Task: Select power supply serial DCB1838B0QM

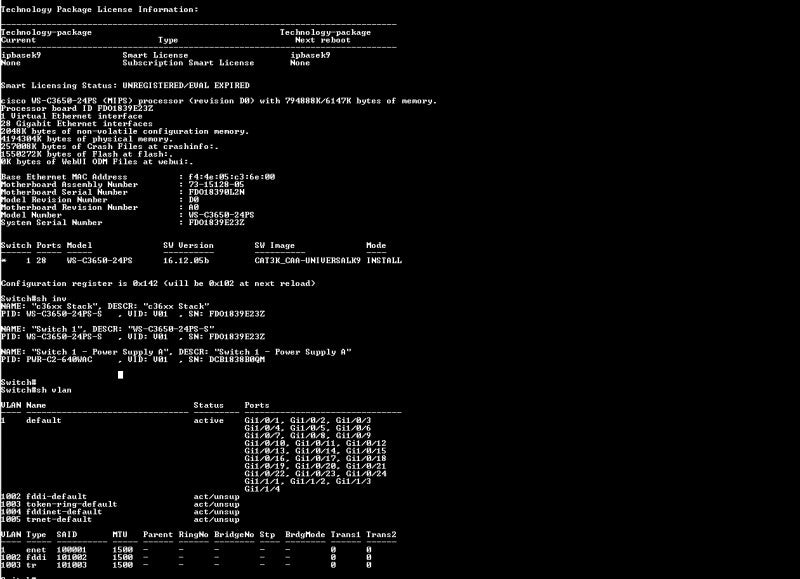Action: 237,359
